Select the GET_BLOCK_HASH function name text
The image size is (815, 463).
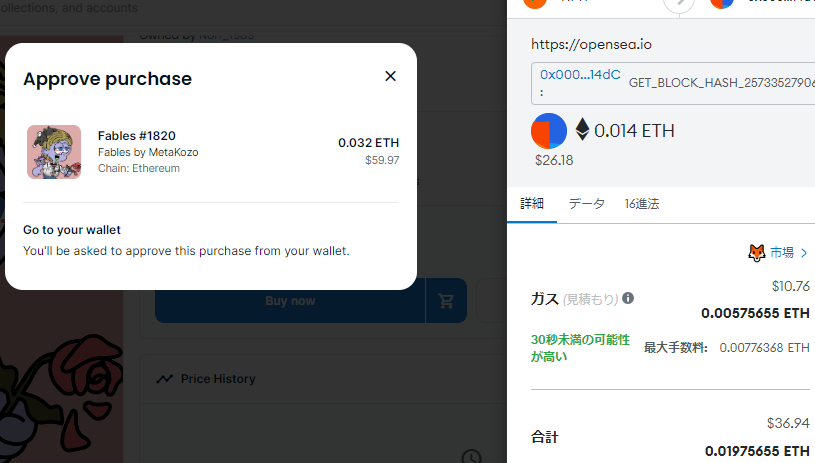[722, 83]
